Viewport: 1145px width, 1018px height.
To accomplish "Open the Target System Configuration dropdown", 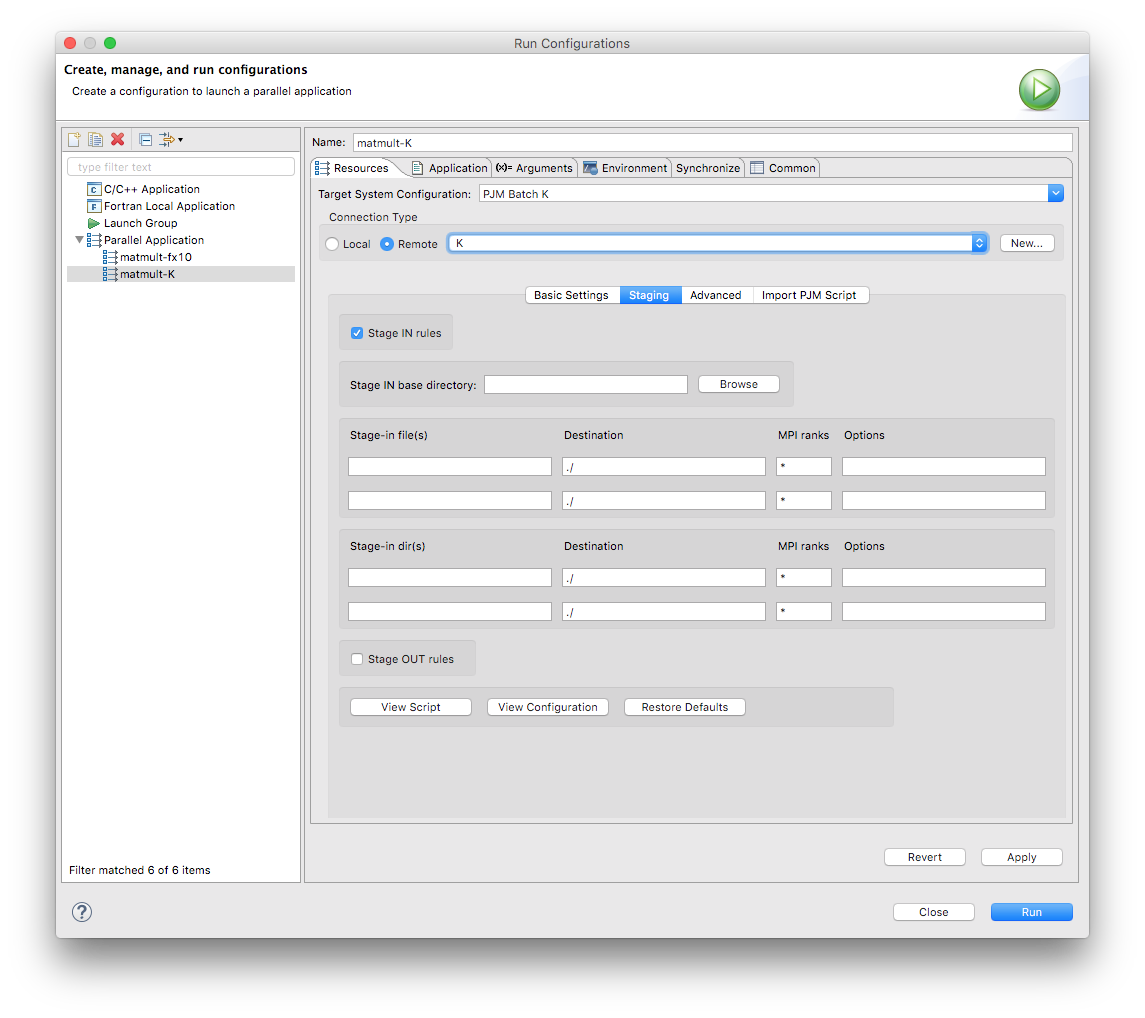I will 1055,194.
